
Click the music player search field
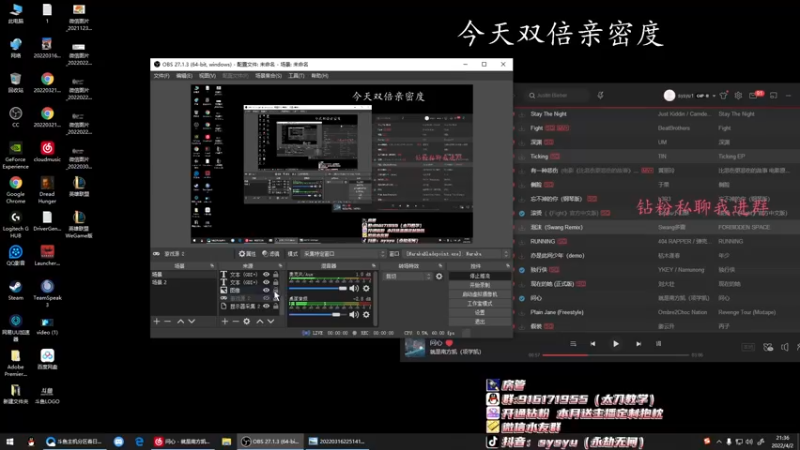pos(559,95)
